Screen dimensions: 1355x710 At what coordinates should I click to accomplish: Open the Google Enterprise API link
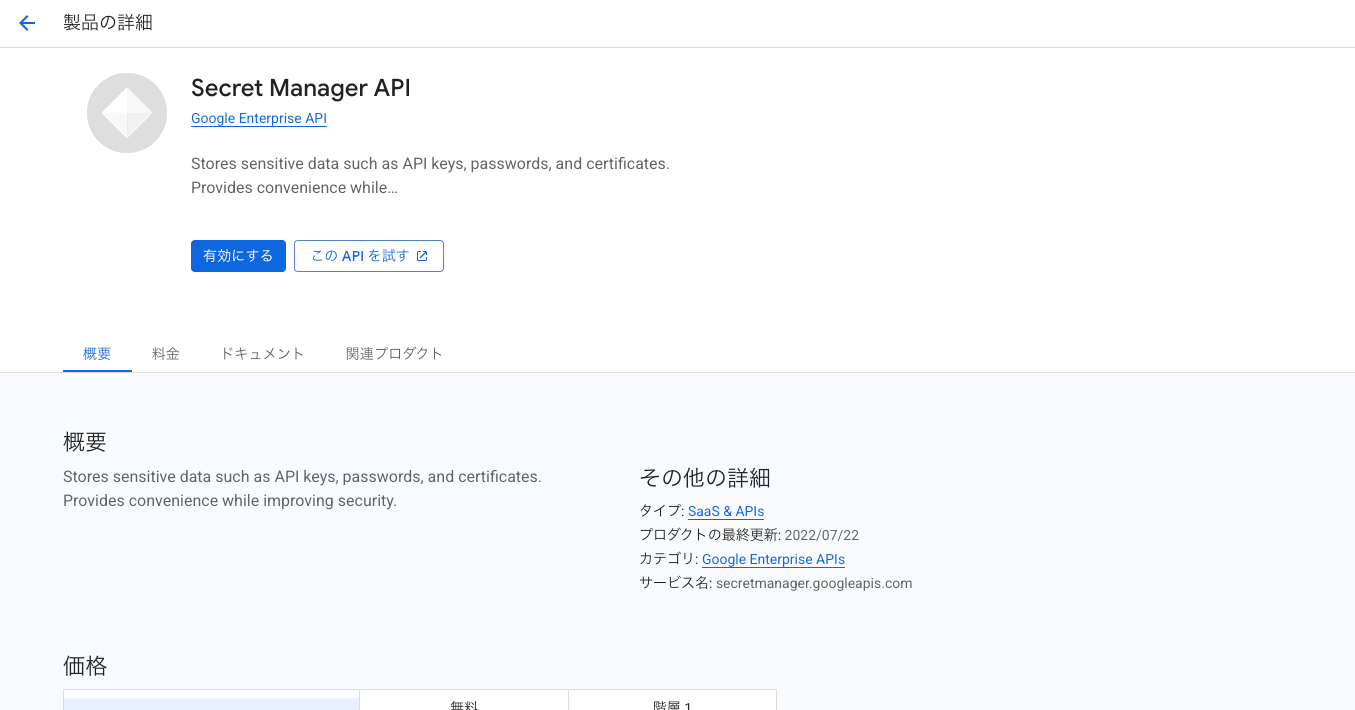tap(259, 118)
